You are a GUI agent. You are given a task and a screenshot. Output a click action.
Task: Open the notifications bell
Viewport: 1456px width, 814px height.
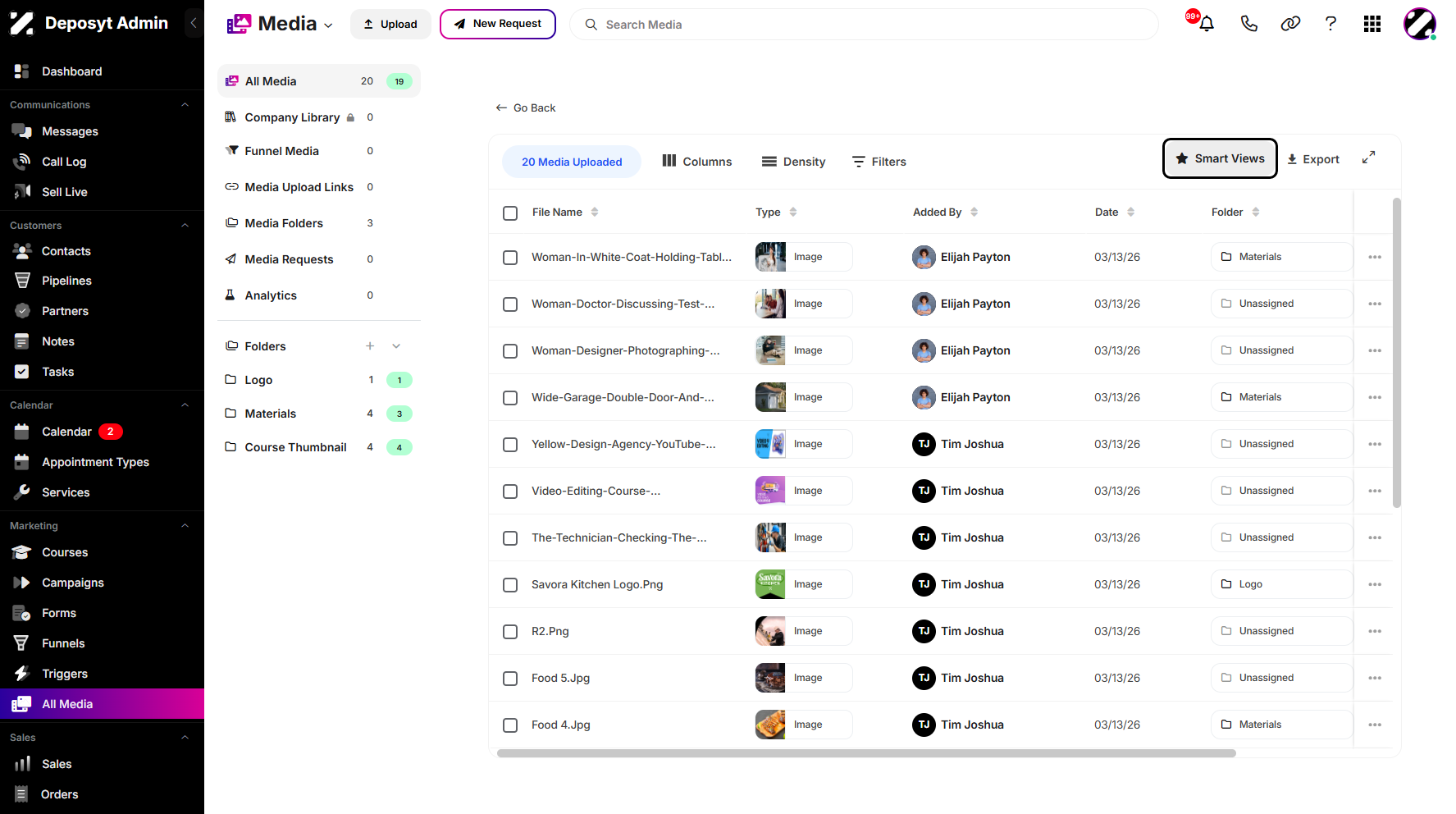(x=1206, y=24)
